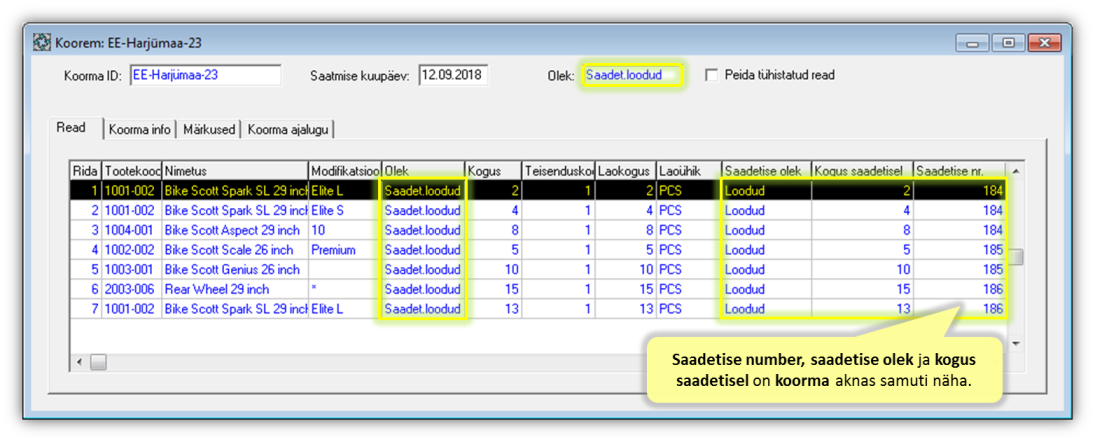Screen dimensions: 1095x442
Task: Click product code 1003-001
Action: point(132,270)
